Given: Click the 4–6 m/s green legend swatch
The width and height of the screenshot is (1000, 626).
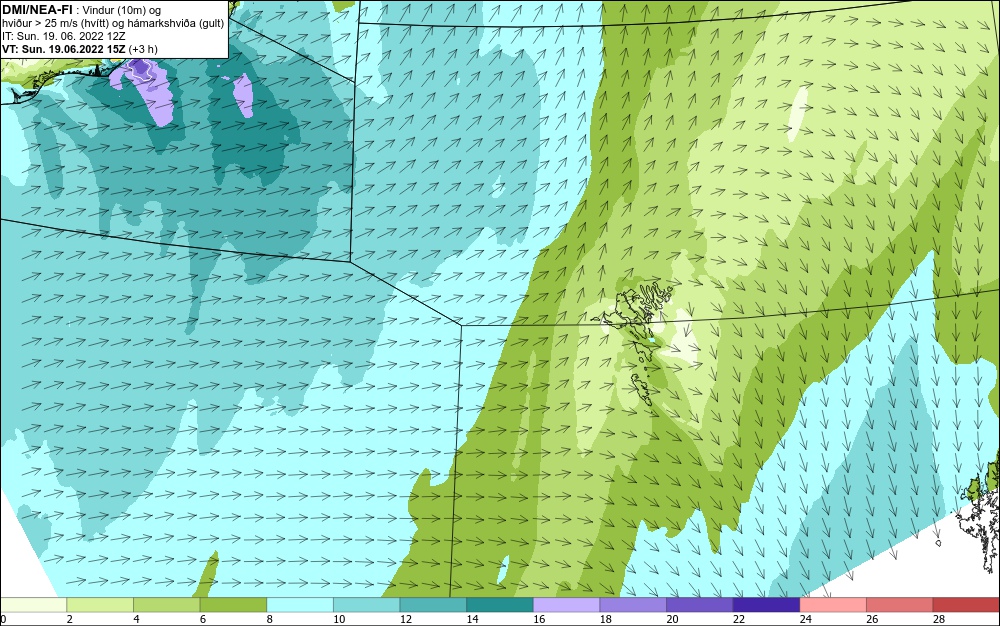Looking at the screenshot, I should tap(166, 605).
